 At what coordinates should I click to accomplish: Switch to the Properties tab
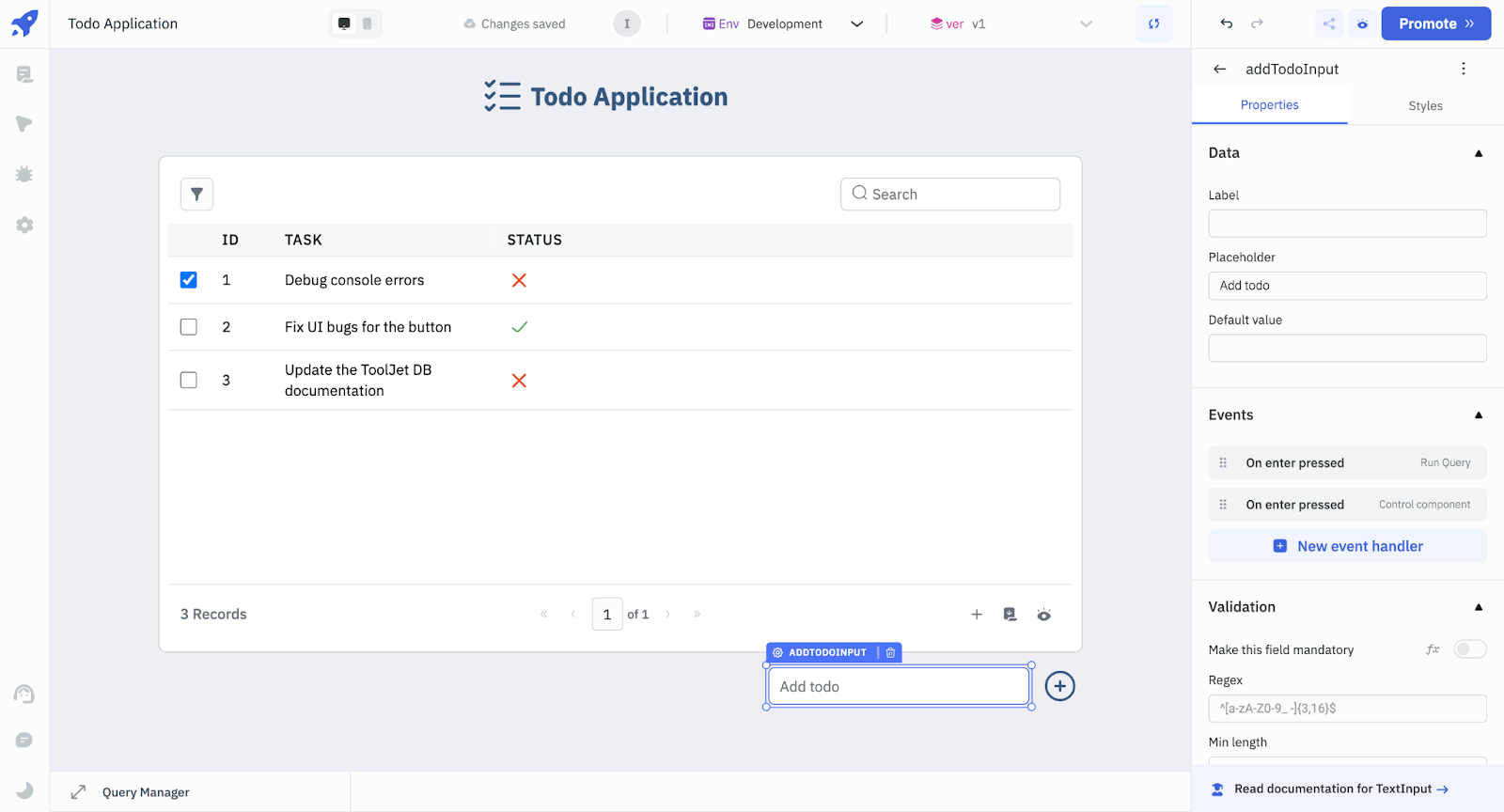pyautogui.click(x=1269, y=105)
